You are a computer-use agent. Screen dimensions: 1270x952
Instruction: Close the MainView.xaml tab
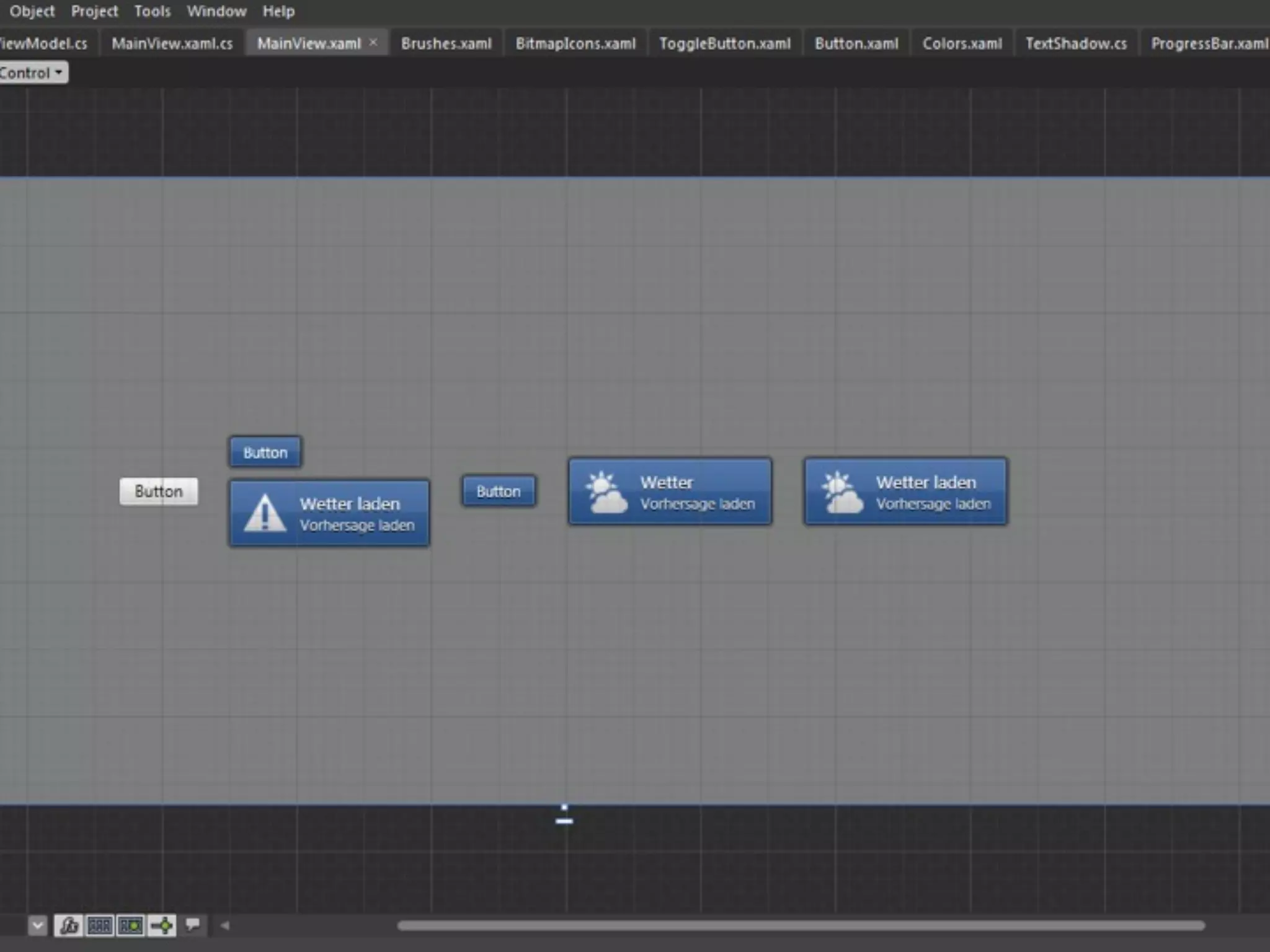(373, 42)
